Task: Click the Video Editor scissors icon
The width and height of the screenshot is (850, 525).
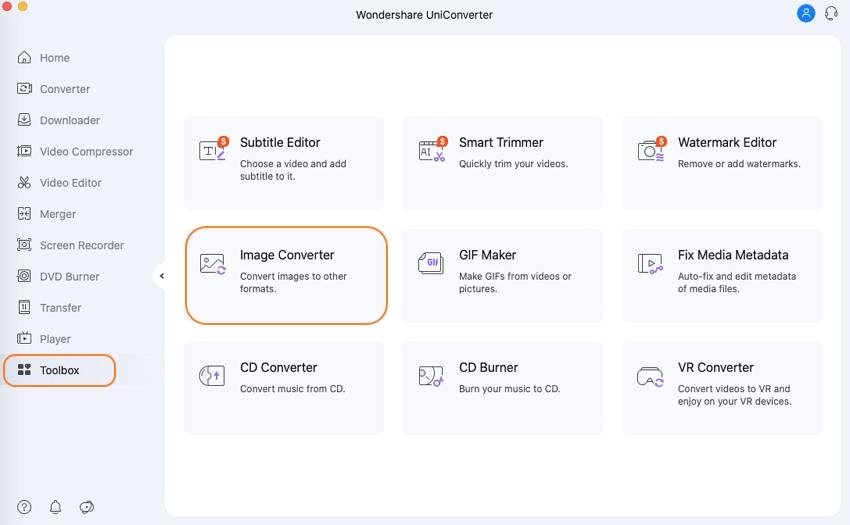Action: coord(24,182)
